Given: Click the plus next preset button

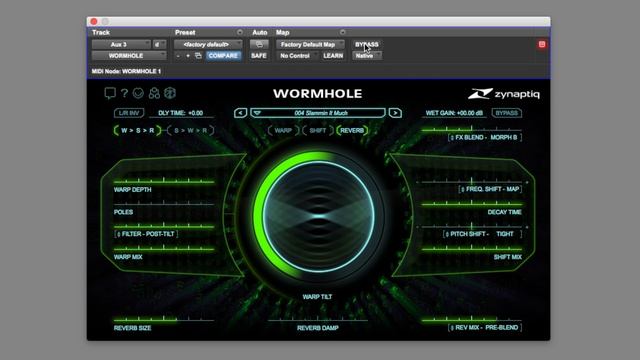Looking at the screenshot, I should (188, 56).
